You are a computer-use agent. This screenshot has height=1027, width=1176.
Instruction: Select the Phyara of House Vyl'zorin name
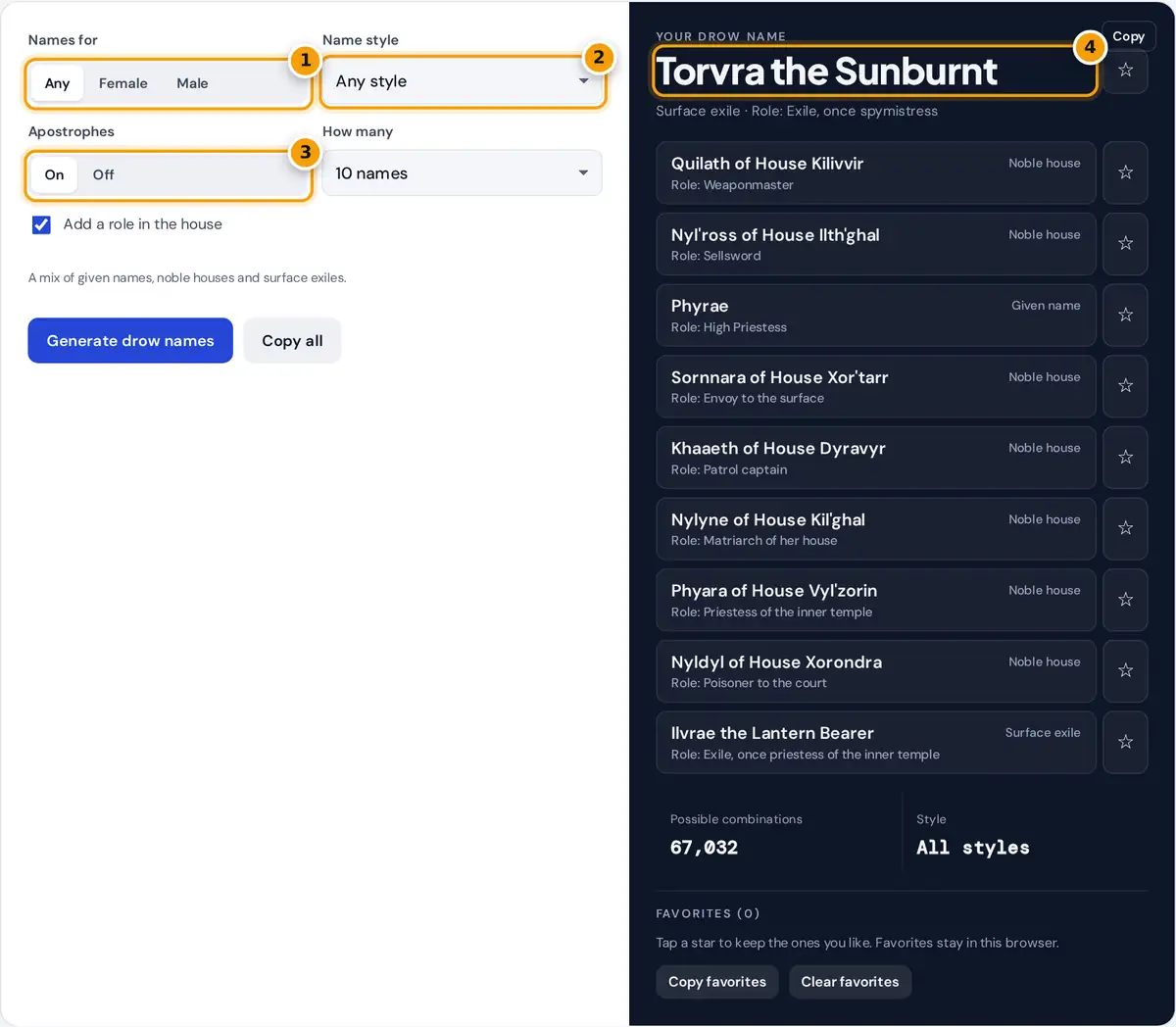point(774,591)
